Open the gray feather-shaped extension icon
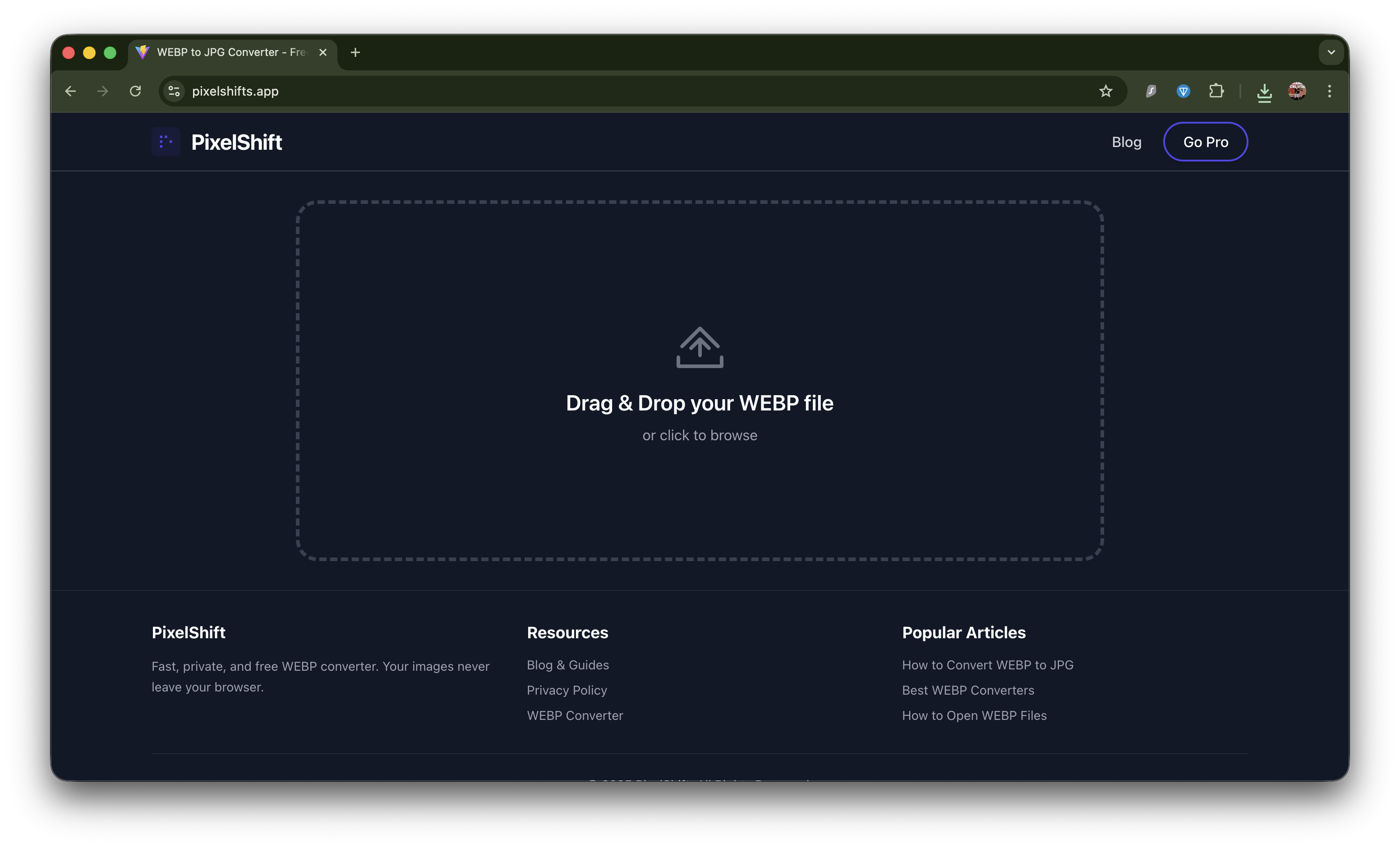The height and width of the screenshot is (848, 1400). 1151,91
